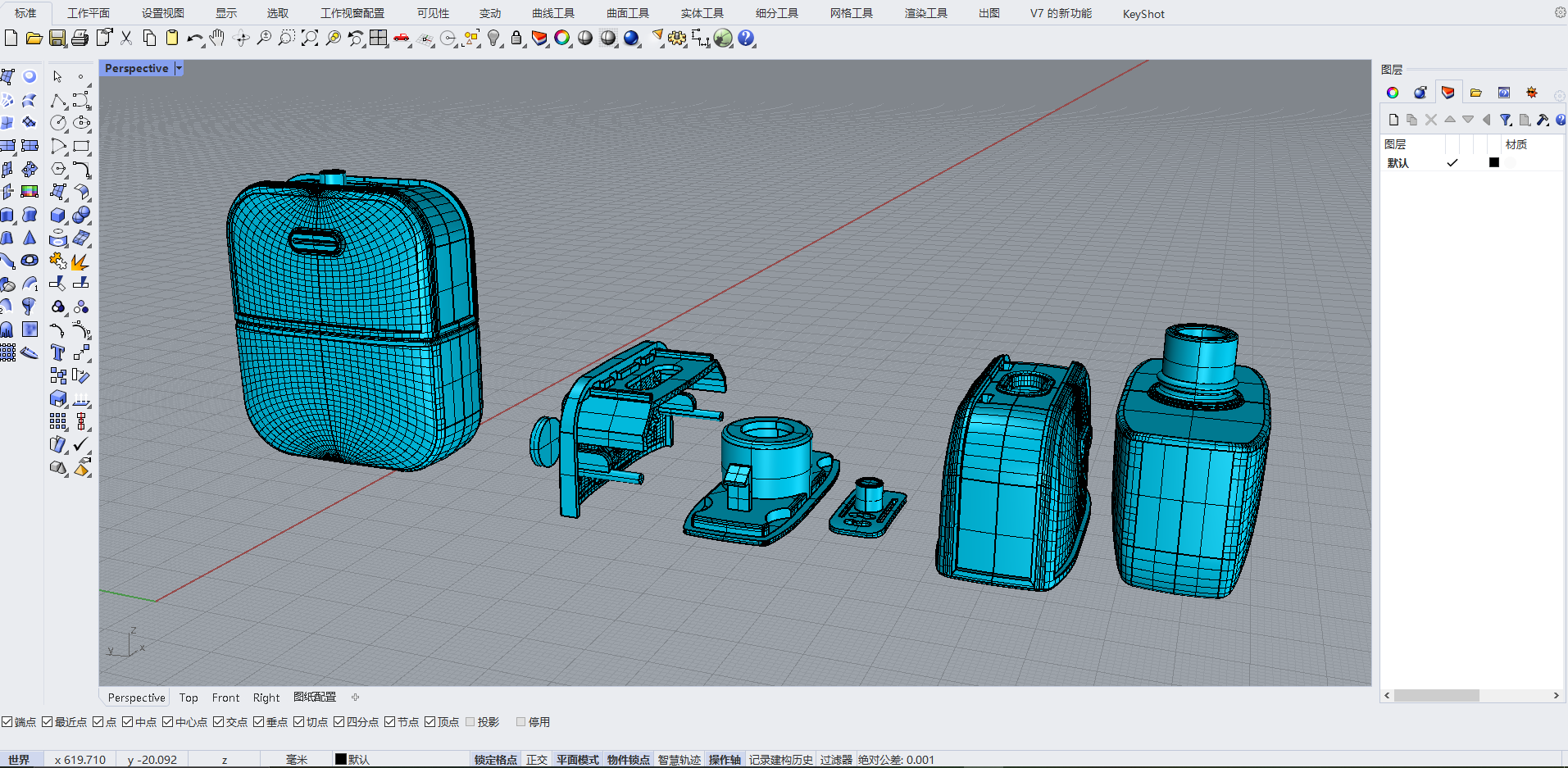Create a new layer in the 图层 panel
1568x768 pixels.
click(x=1393, y=119)
